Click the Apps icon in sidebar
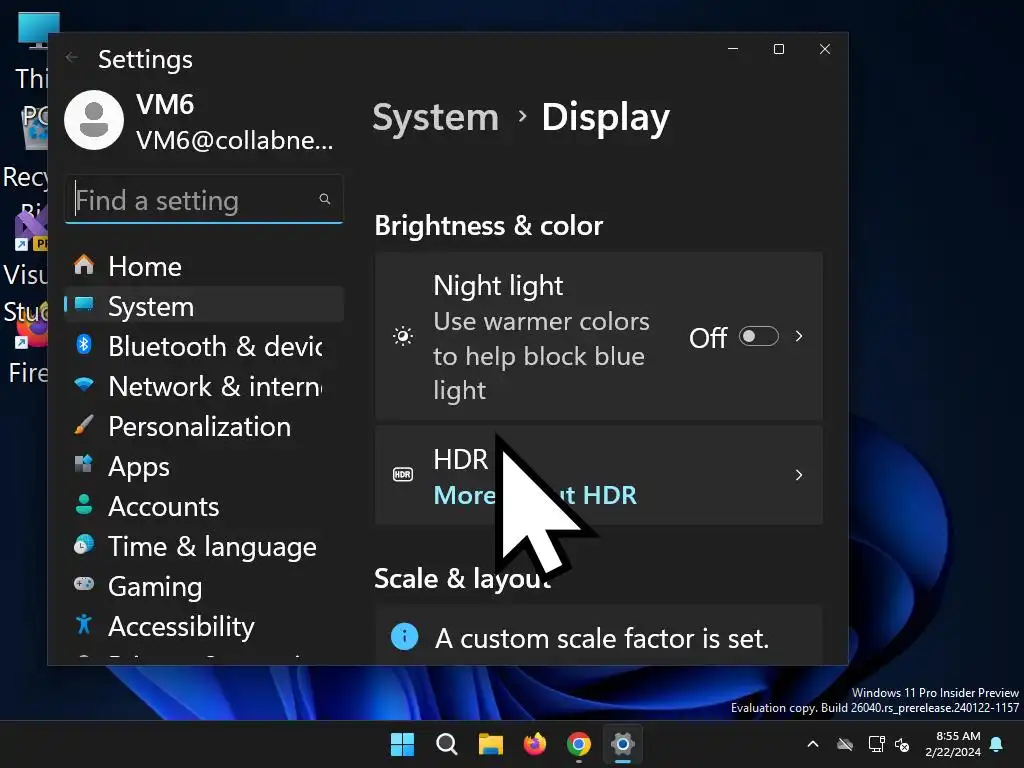 84,464
